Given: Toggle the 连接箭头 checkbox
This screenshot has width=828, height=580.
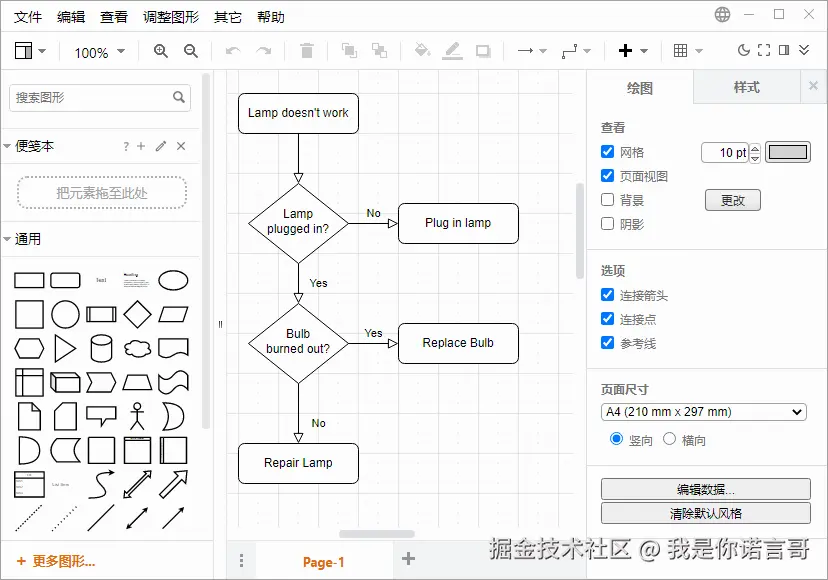Looking at the screenshot, I should [x=607, y=295].
